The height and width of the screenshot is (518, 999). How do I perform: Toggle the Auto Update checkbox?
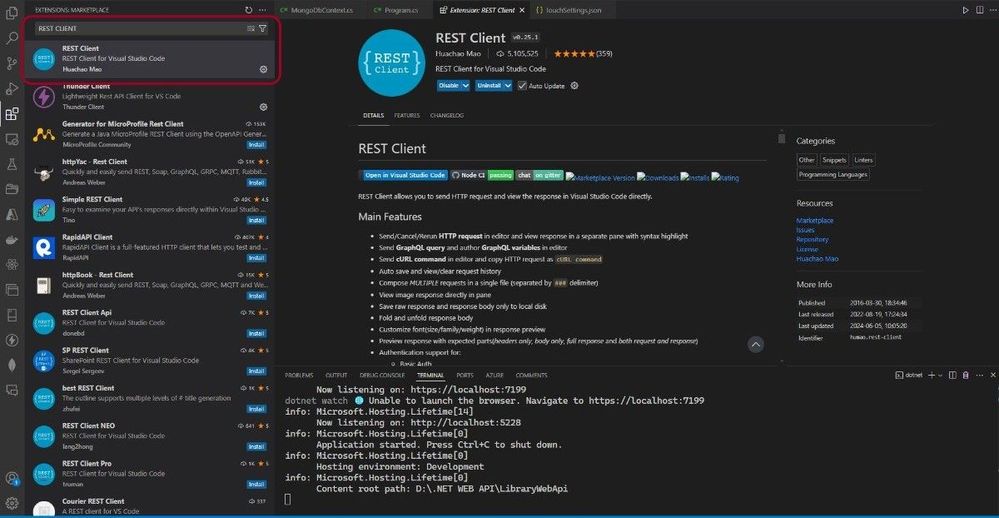point(522,85)
